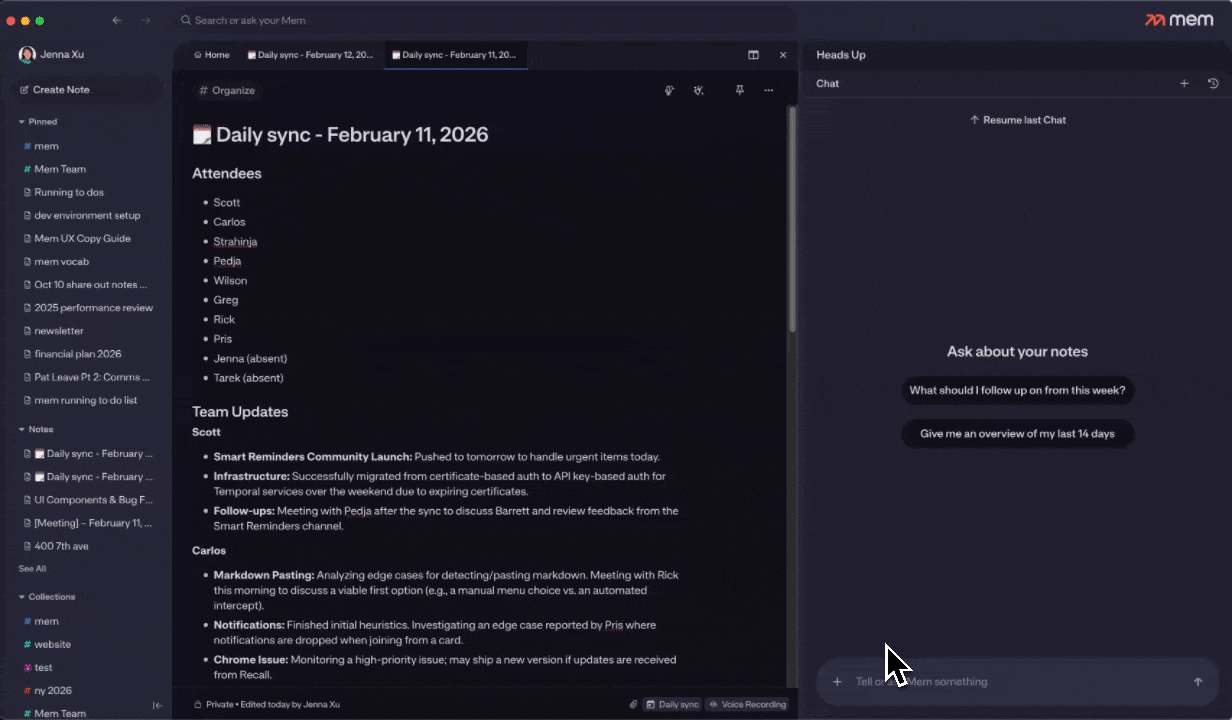The image size is (1232, 720).
Task: Click Jenna Xu profile avatar
Action: click(27, 55)
